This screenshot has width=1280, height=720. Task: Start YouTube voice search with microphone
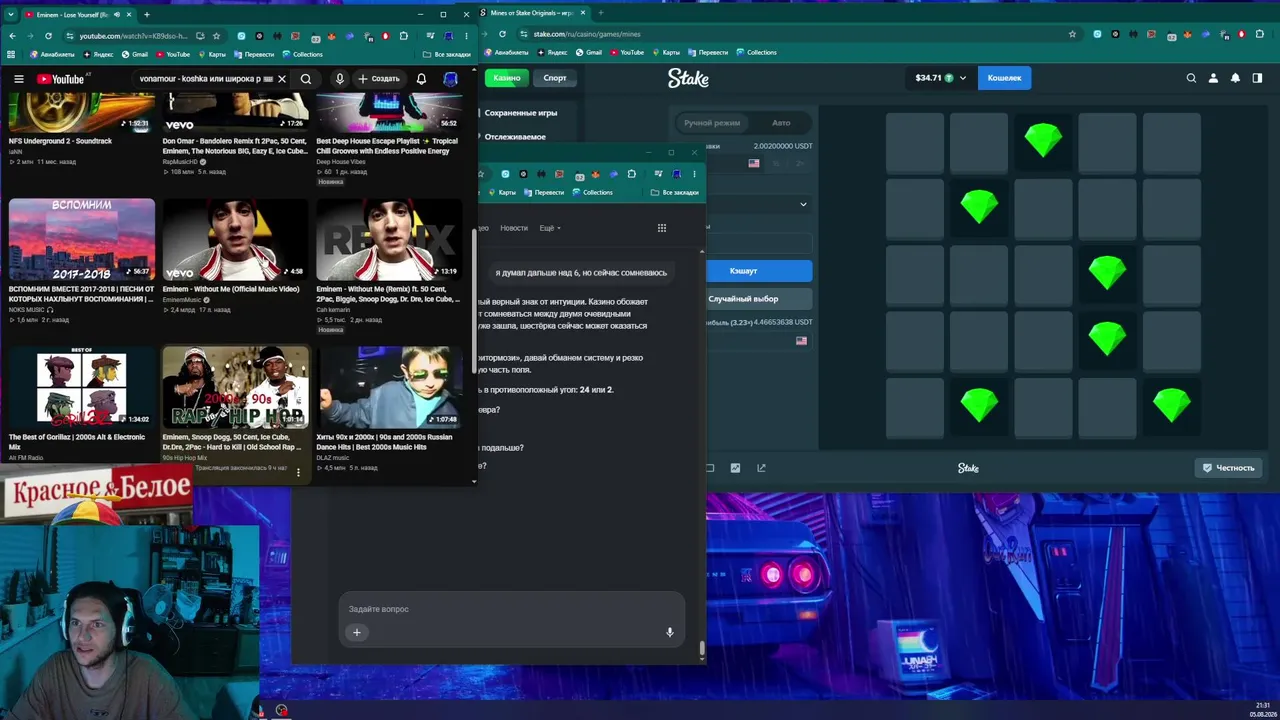click(x=340, y=79)
